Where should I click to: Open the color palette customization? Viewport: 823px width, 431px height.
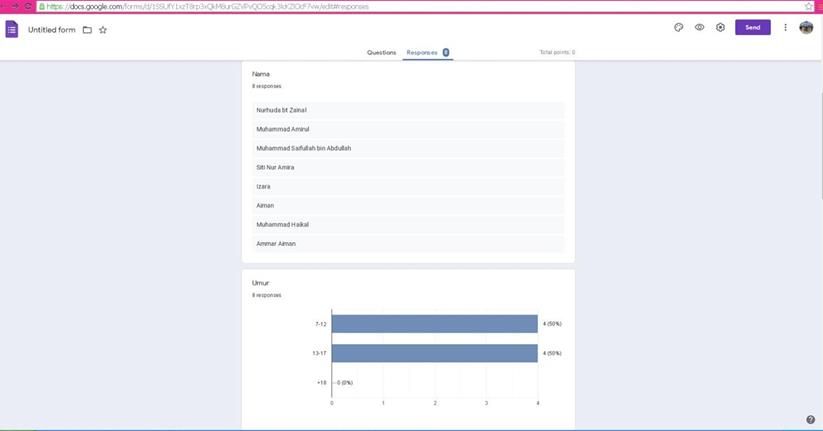coord(679,27)
